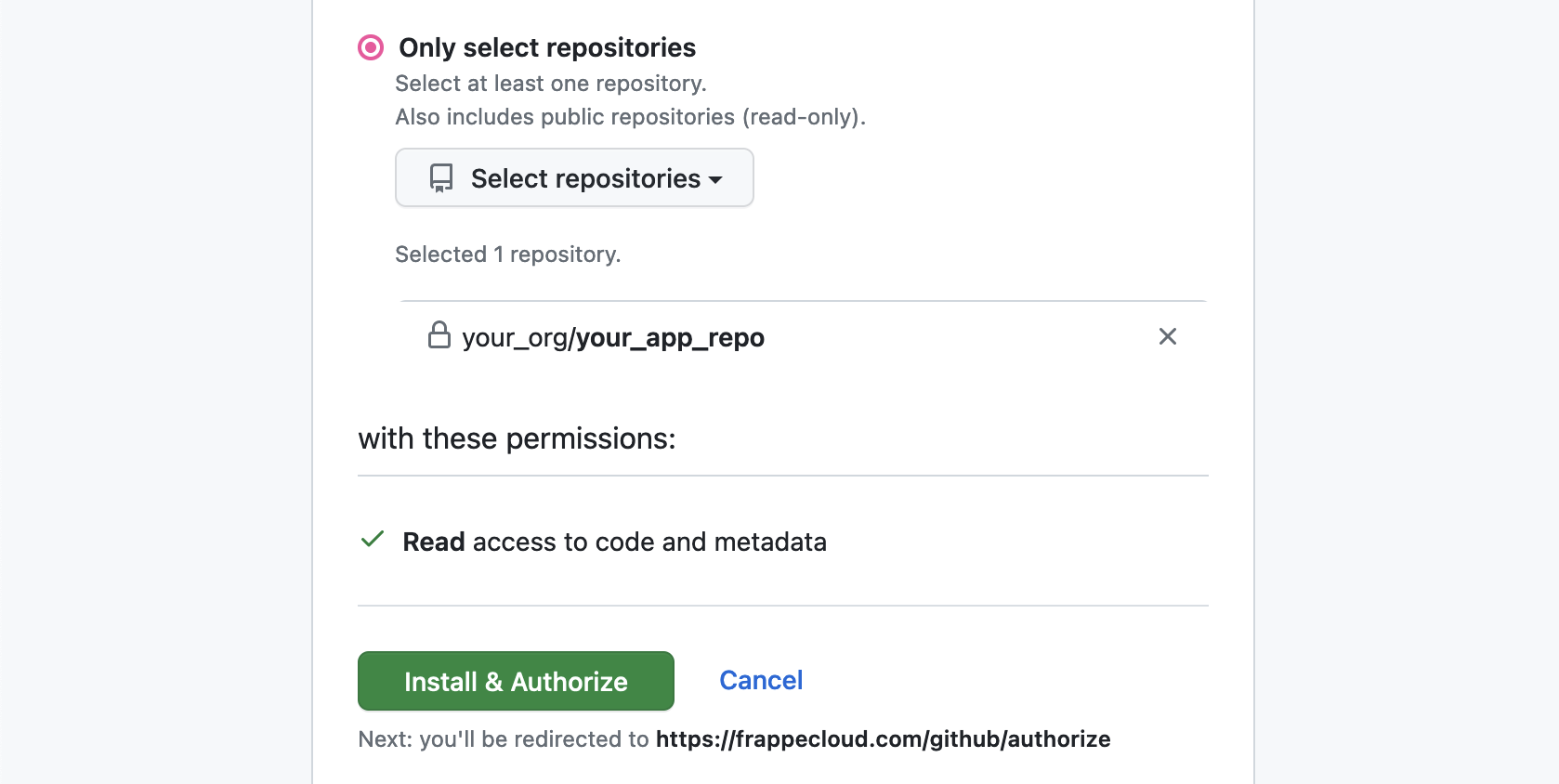Select the 'Only select repositories' radio button
The height and width of the screenshot is (784, 1559).
pos(371,47)
